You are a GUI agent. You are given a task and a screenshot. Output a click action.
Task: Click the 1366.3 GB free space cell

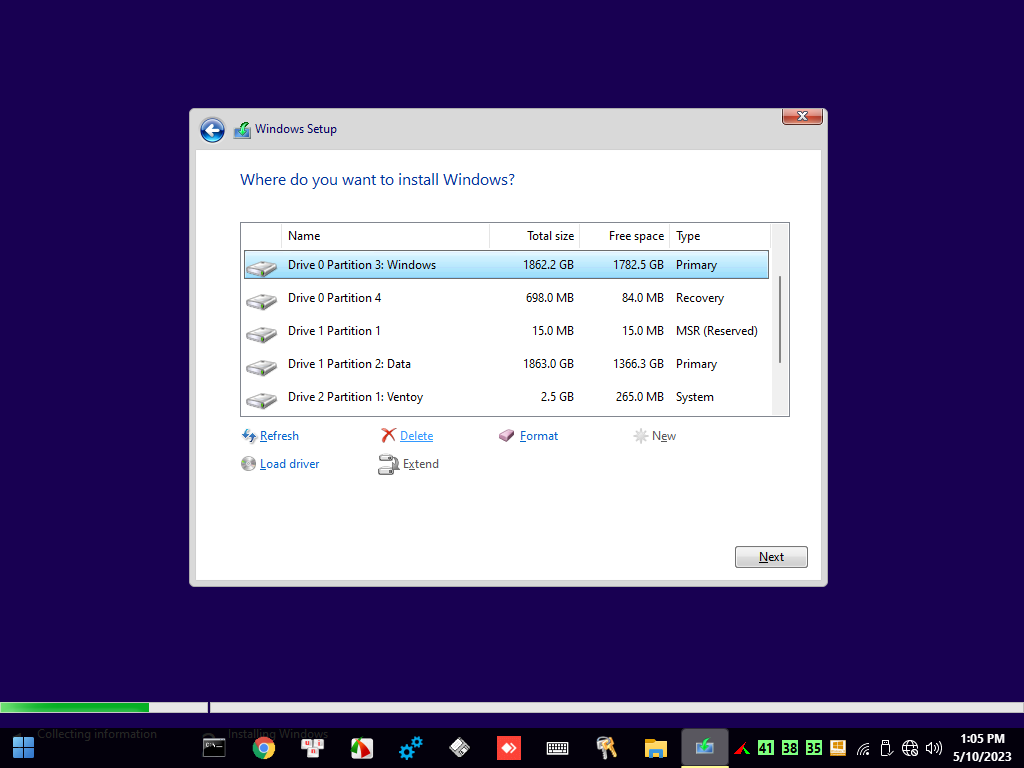click(x=638, y=364)
